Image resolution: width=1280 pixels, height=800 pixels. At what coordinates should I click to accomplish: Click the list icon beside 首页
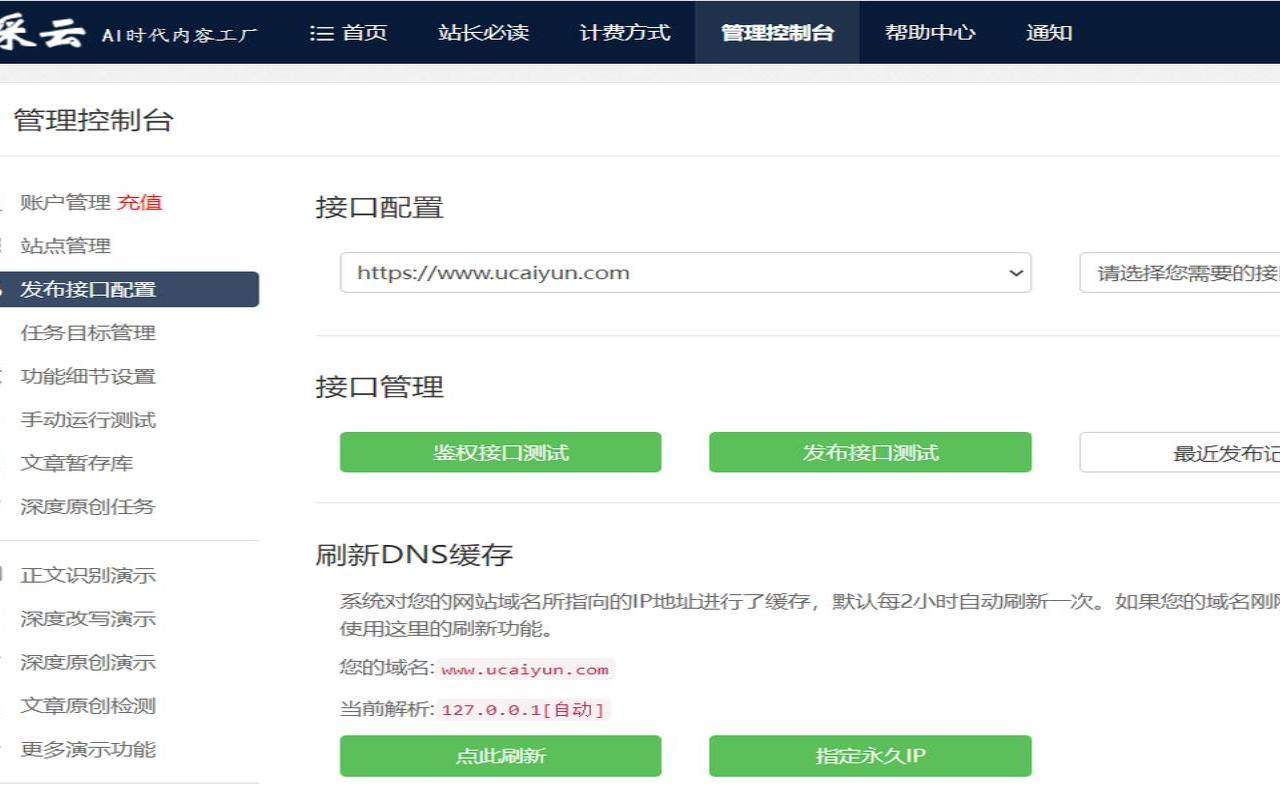tap(320, 31)
